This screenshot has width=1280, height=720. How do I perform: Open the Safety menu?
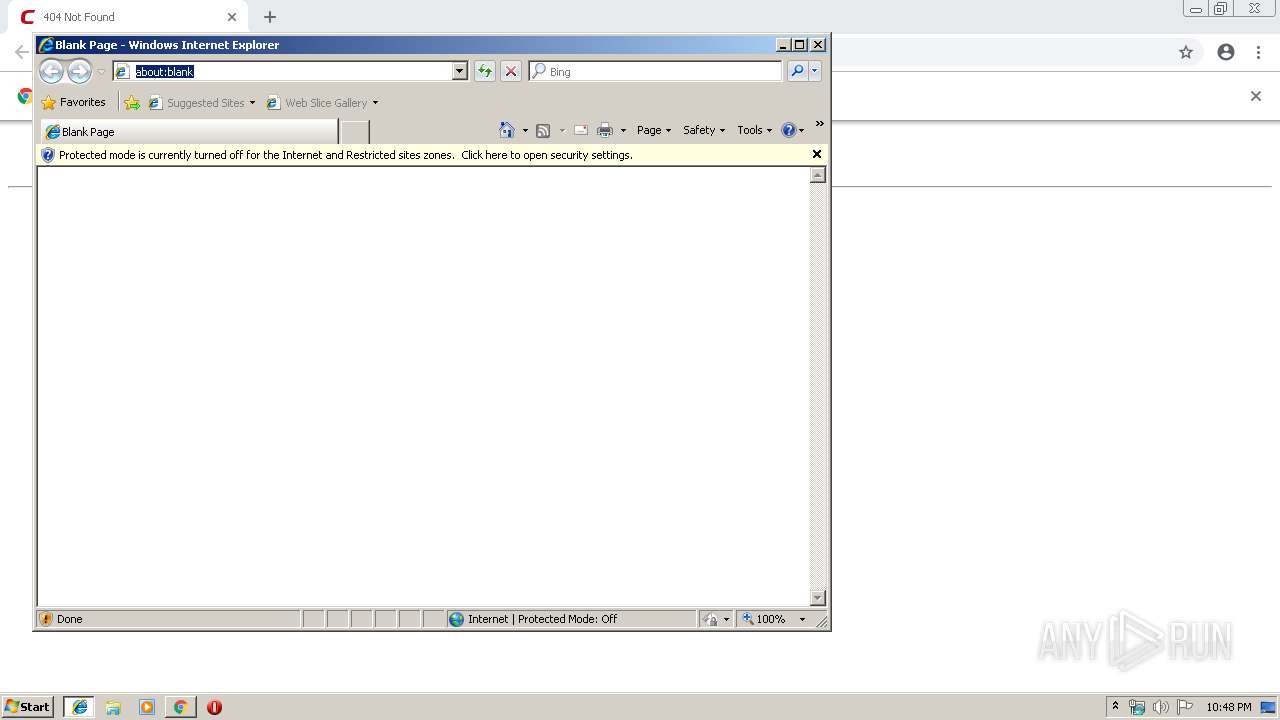point(704,130)
